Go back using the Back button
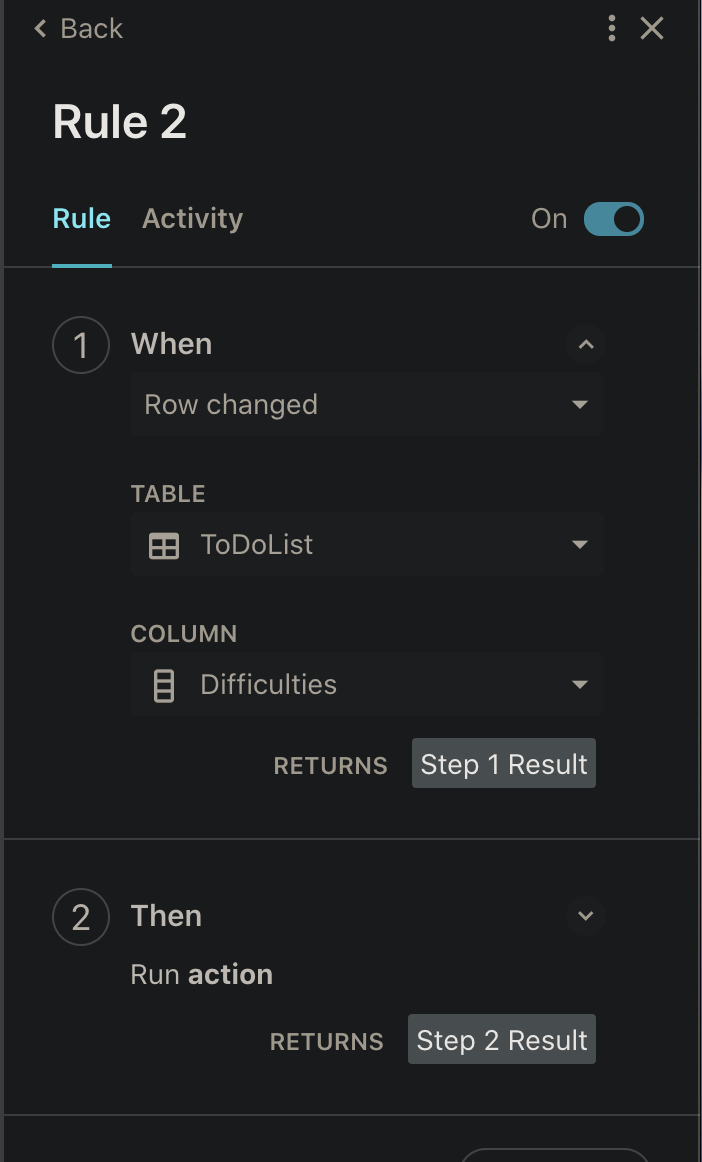Image resolution: width=702 pixels, height=1162 pixels. pos(78,29)
